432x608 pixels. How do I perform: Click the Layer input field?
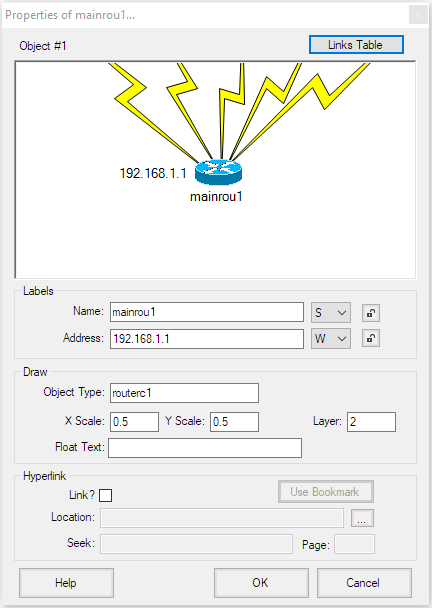pos(371,422)
